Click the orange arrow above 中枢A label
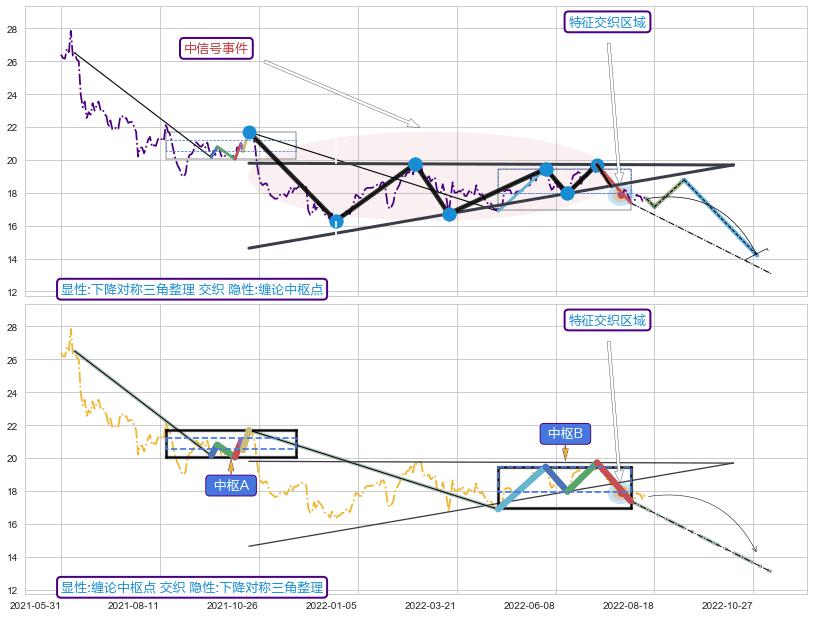 pos(231,464)
